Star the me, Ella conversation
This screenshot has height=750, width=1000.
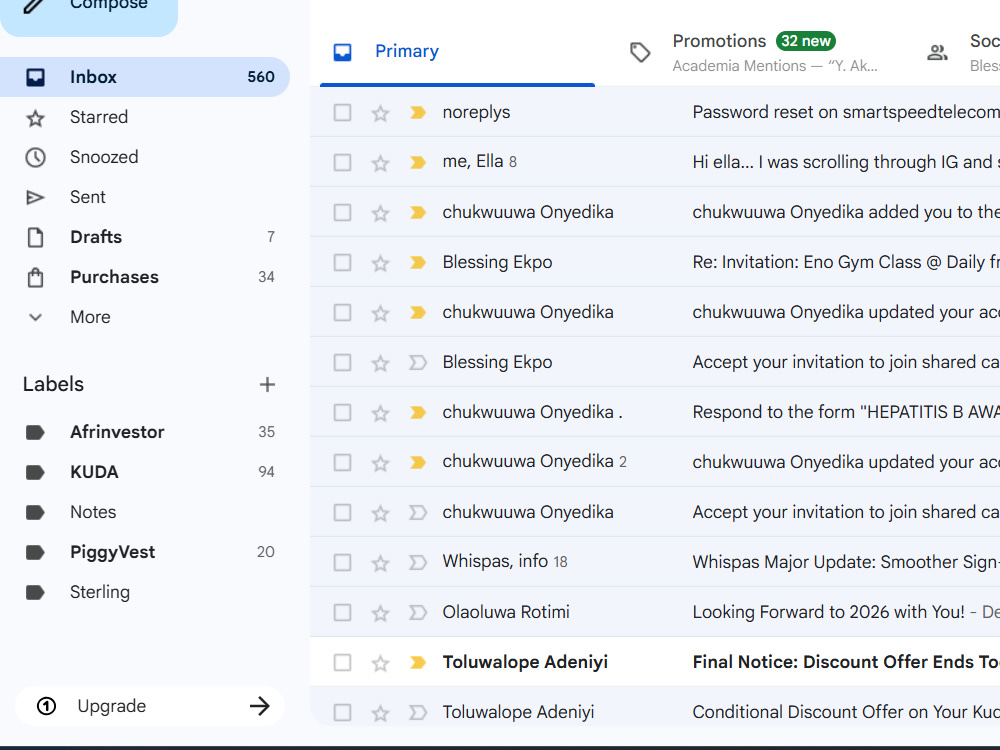381,163
